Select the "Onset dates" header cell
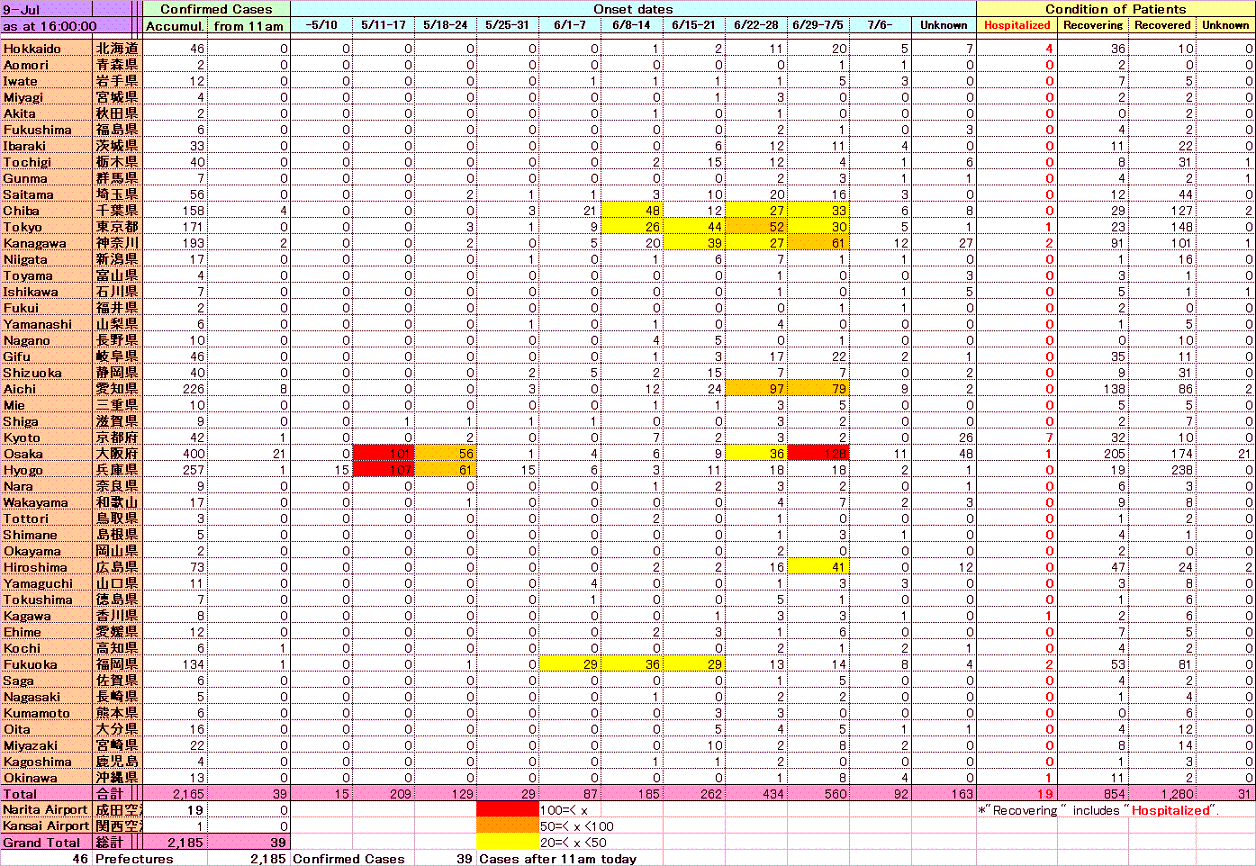 tap(633, 9)
